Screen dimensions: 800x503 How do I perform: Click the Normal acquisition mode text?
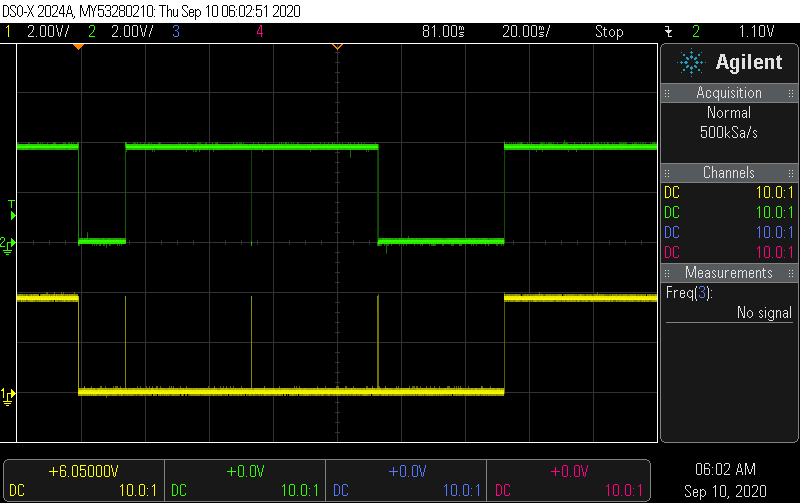[729, 113]
